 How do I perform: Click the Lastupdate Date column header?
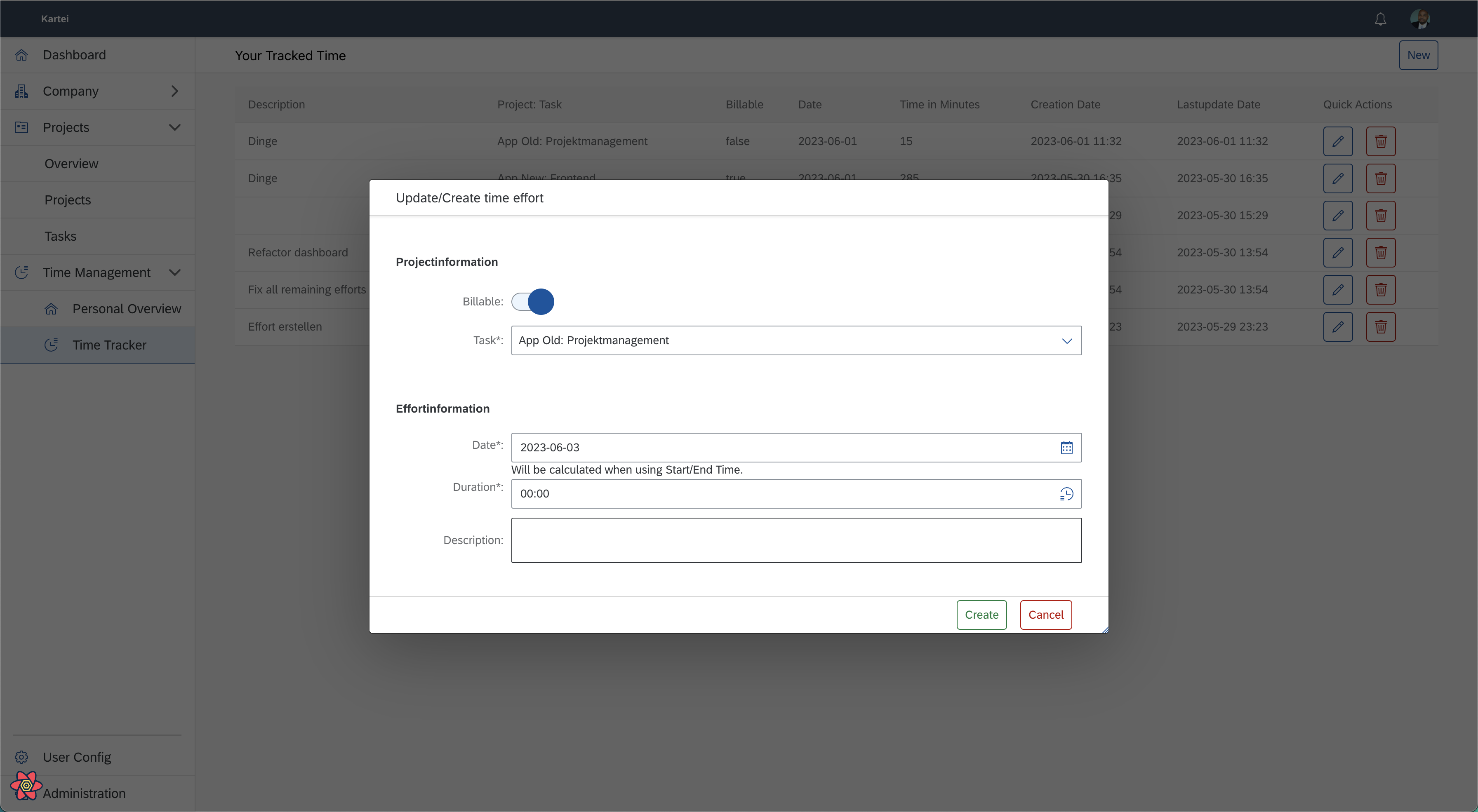pyautogui.click(x=1218, y=104)
